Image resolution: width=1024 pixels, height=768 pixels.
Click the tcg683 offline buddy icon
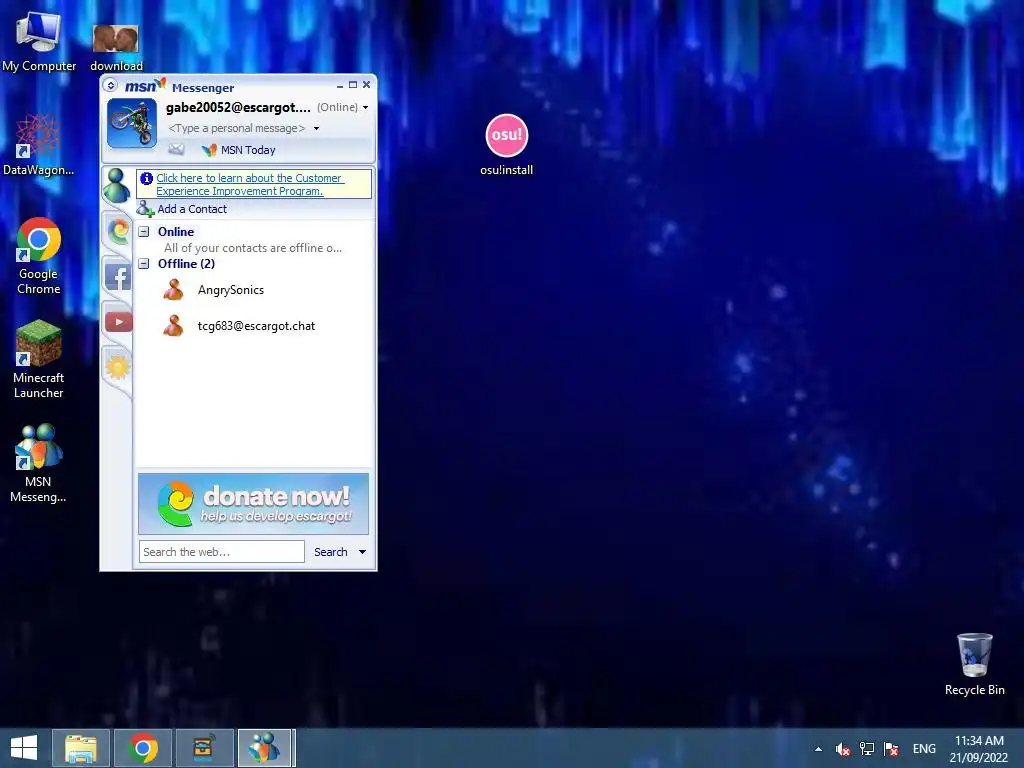pyautogui.click(x=174, y=325)
